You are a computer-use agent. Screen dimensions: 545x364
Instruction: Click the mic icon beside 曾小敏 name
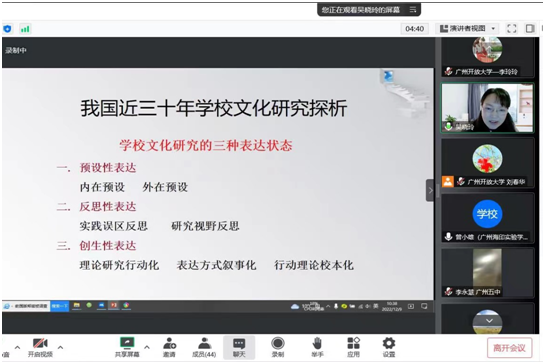448,237
